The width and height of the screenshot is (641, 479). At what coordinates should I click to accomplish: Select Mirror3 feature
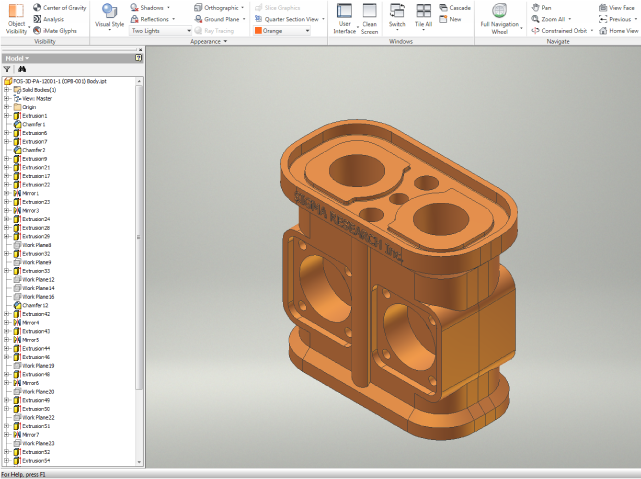click(26, 210)
